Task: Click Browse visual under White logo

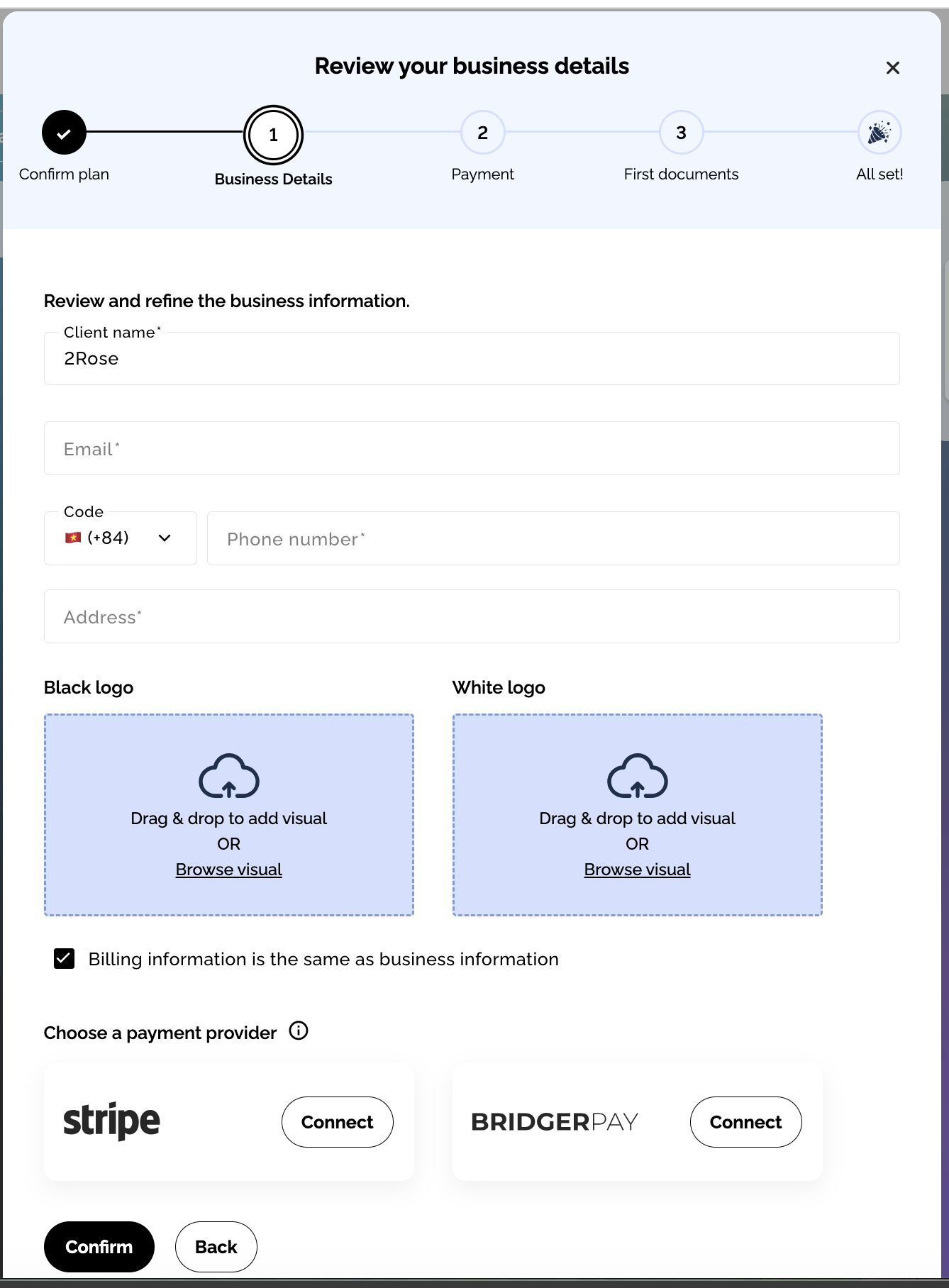Action: click(x=637, y=870)
